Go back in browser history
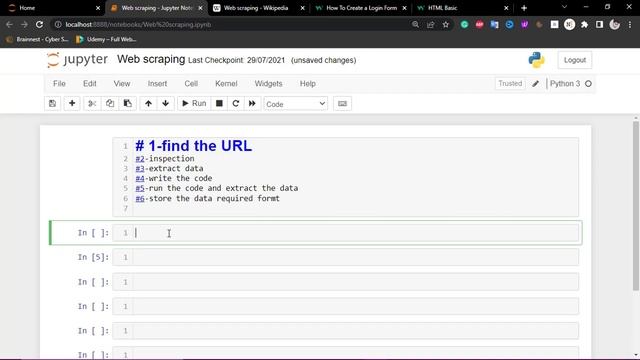Screen dimensions: 640x360 pyautogui.click(x=9, y=24)
